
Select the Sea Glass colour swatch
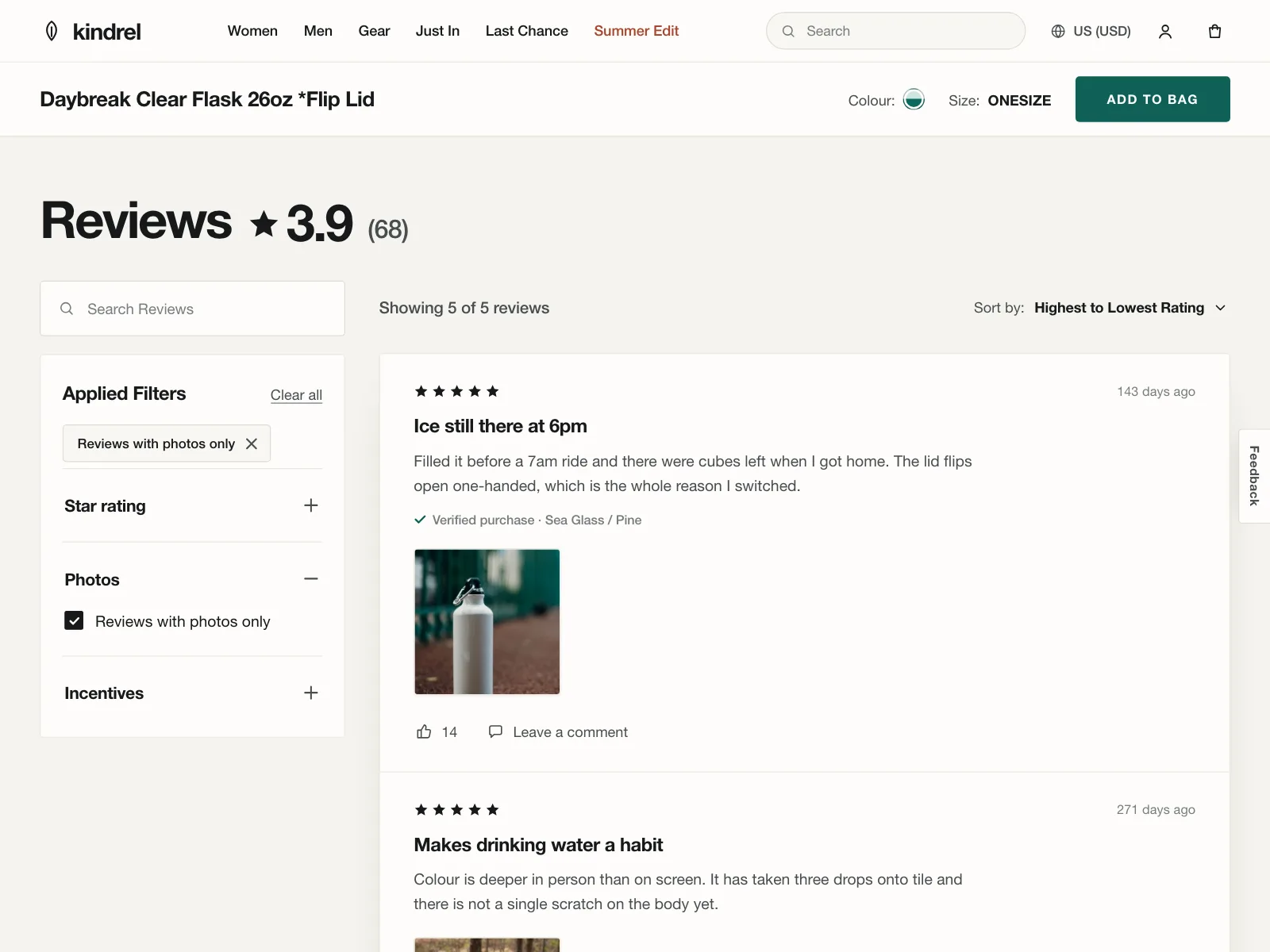[x=914, y=99]
